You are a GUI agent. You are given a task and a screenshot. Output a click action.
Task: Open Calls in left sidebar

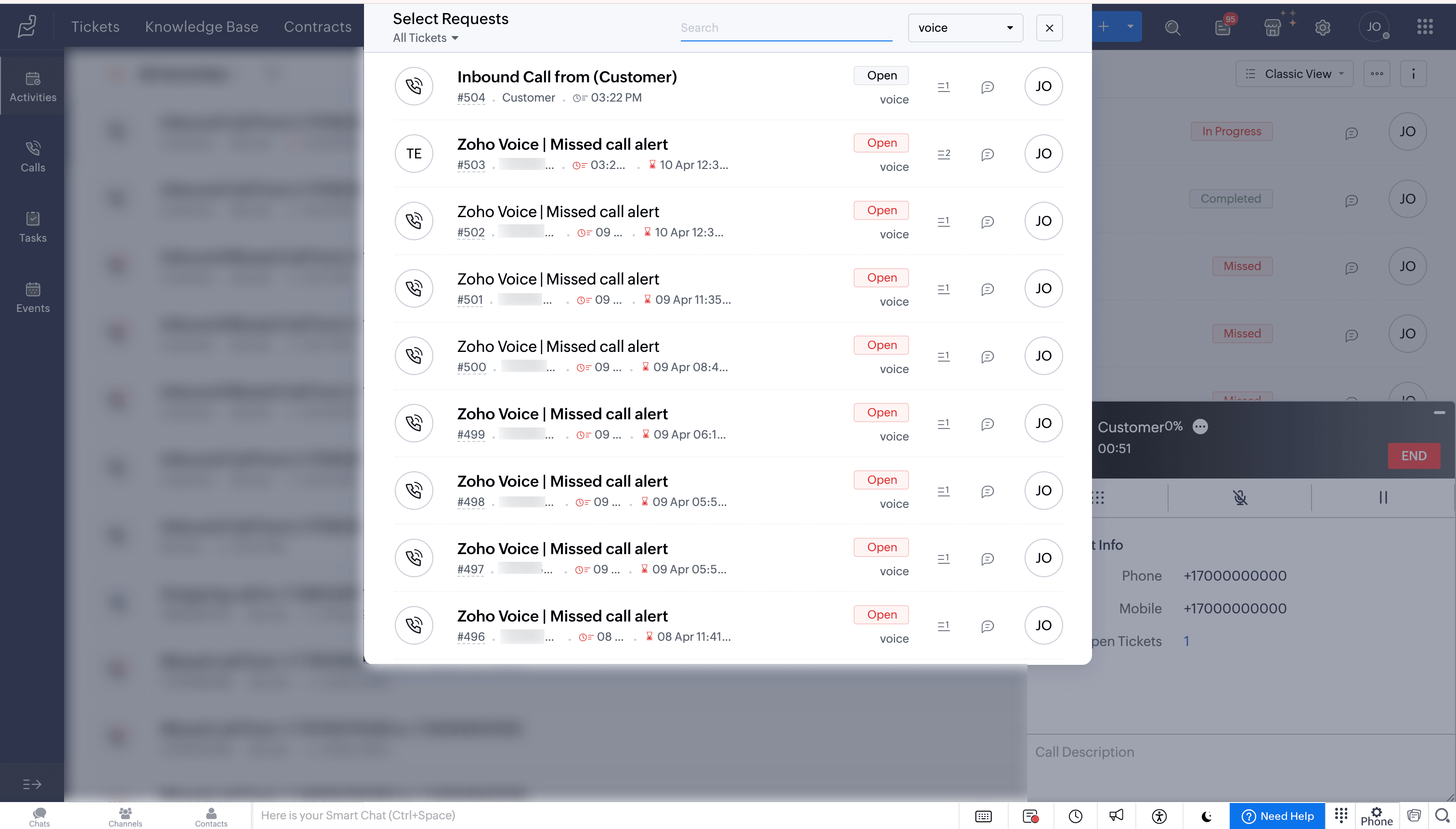pyautogui.click(x=32, y=155)
